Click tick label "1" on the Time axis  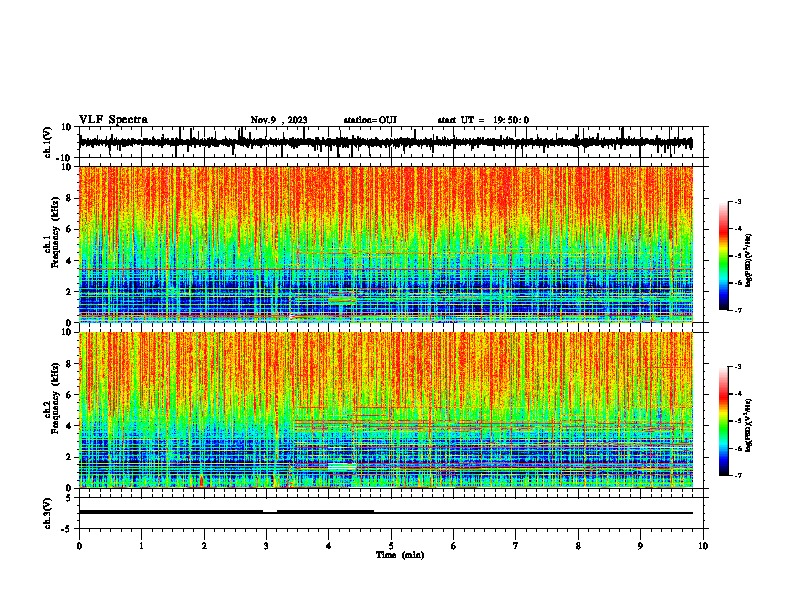pos(141,546)
